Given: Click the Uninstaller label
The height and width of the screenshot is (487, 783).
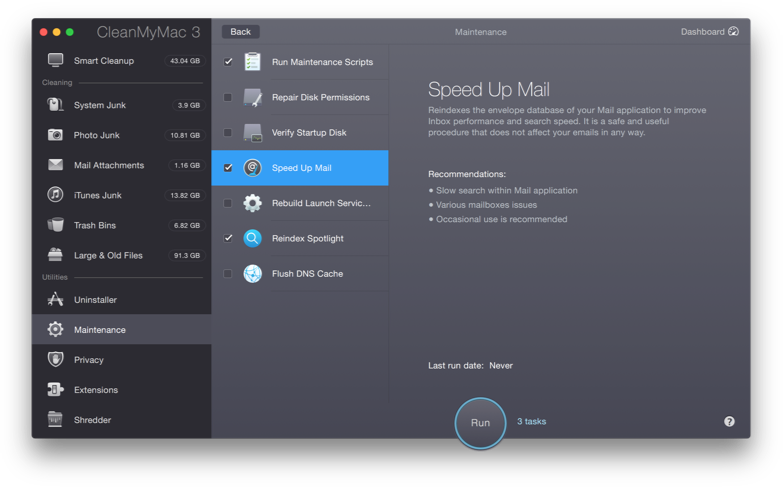Looking at the screenshot, I should pos(95,300).
